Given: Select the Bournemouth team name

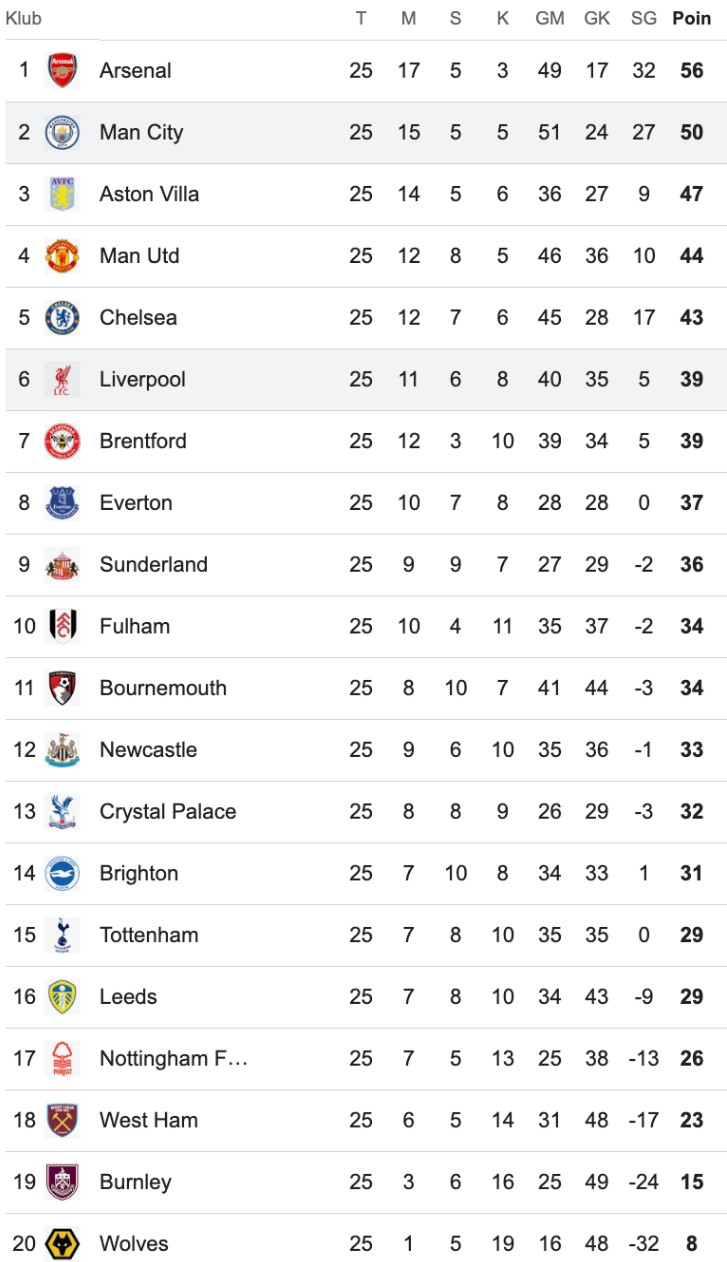Looking at the screenshot, I should [x=163, y=688].
